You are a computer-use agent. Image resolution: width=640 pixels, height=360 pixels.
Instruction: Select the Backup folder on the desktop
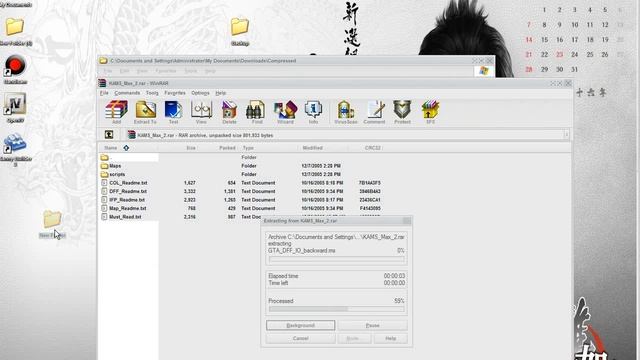pyautogui.click(x=240, y=27)
